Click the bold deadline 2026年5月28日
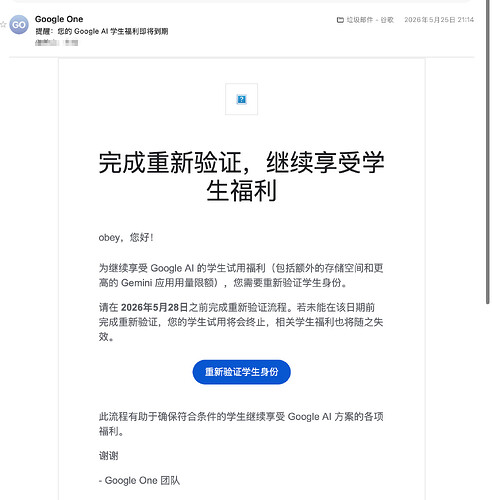Screen dimensions: 492x500 pyautogui.click(x=154, y=307)
